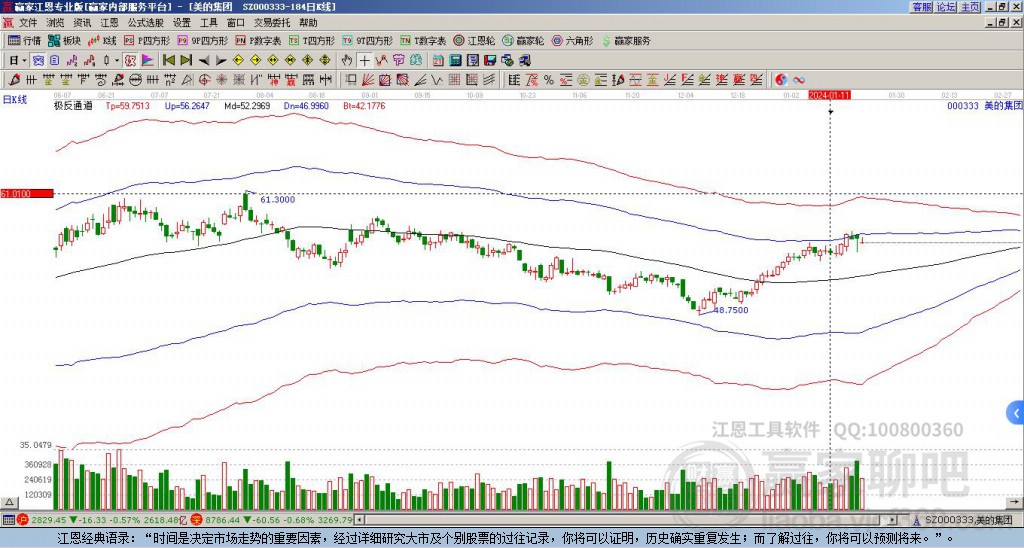Image resolution: width=1024 pixels, height=548 pixels.
Task: Open the 帮助 menu
Action: point(308,23)
